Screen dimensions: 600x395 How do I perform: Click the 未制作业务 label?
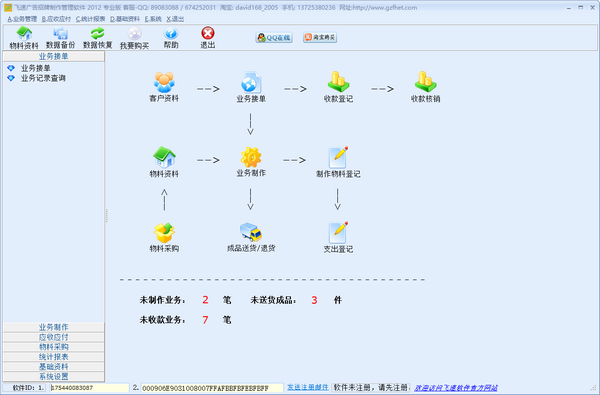(x=162, y=300)
